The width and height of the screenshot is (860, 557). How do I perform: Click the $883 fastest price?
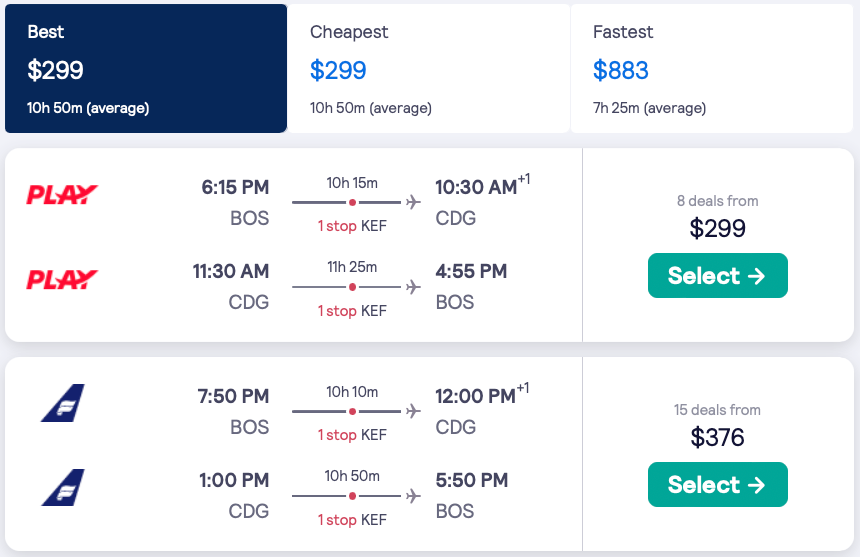pos(621,71)
